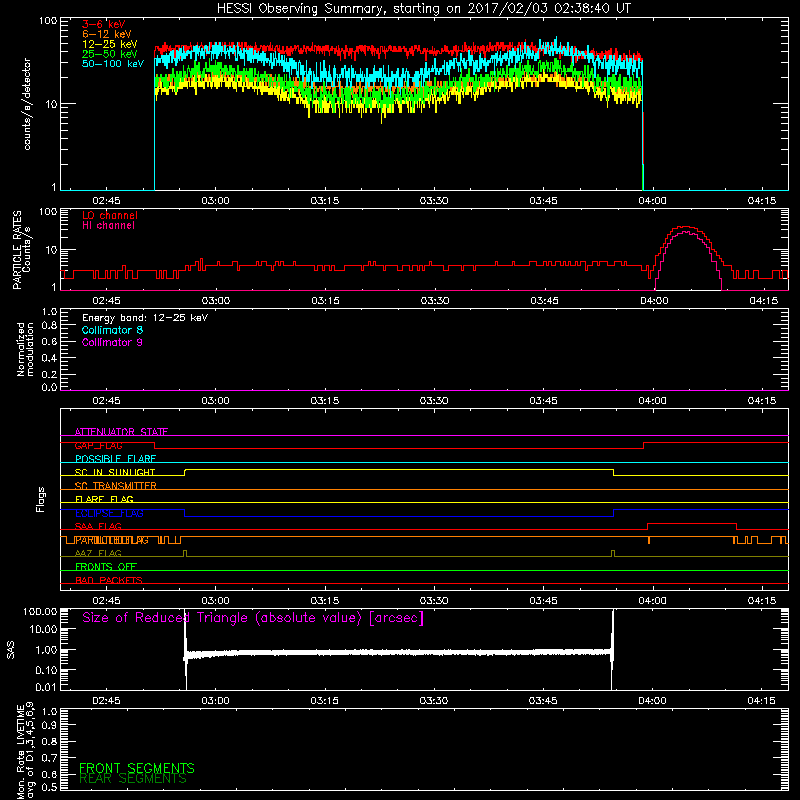The height and width of the screenshot is (800, 800).
Task: Click the raised SC_IN_SUNLIGHT flag segment
Action: [x=399, y=469]
